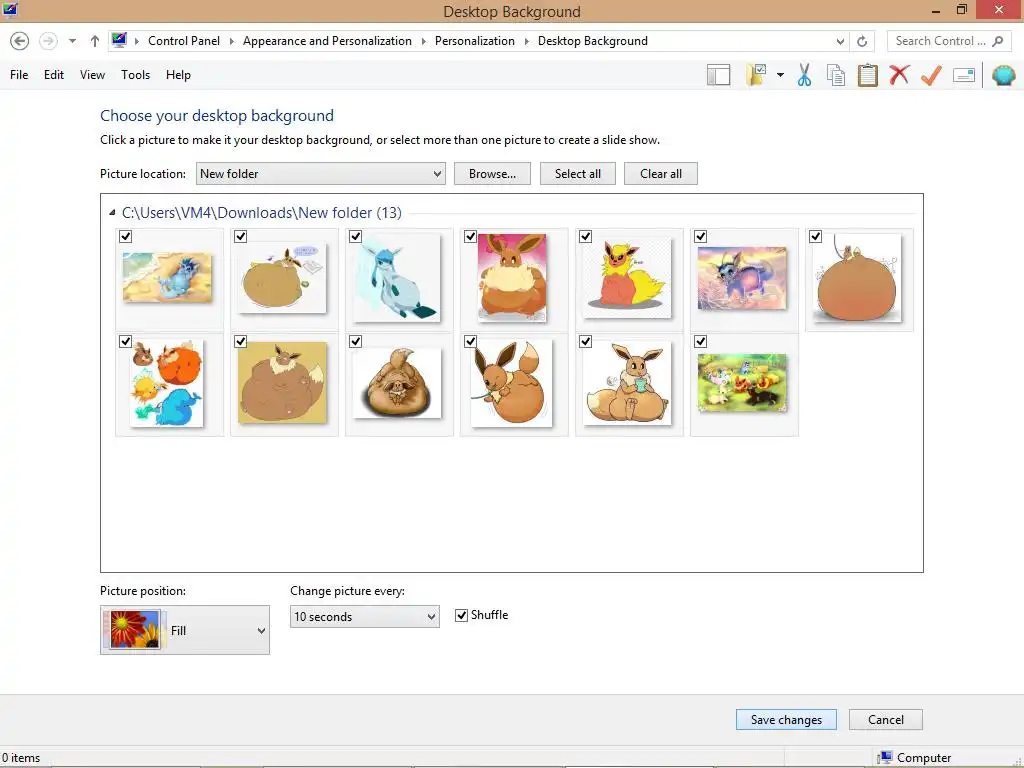Click the Clear all button

pyautogui.click(x=661, y=174)
